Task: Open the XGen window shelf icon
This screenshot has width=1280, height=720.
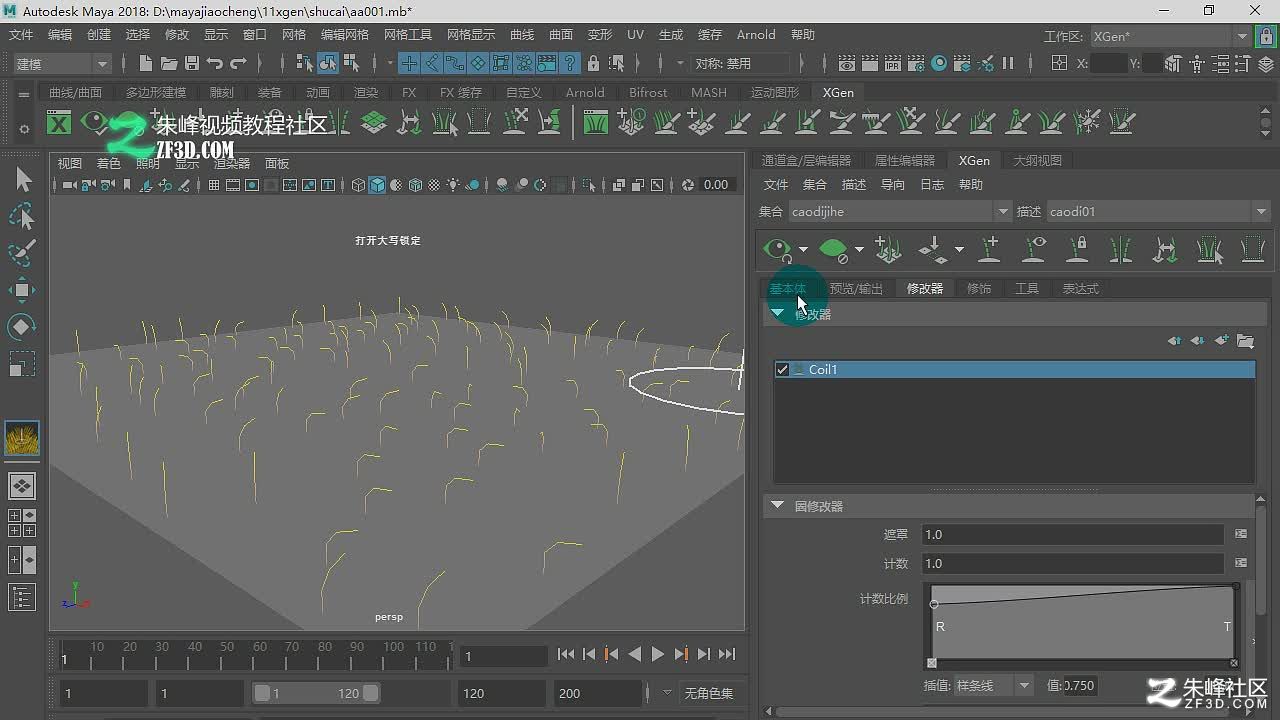Action: coord(60,123)
